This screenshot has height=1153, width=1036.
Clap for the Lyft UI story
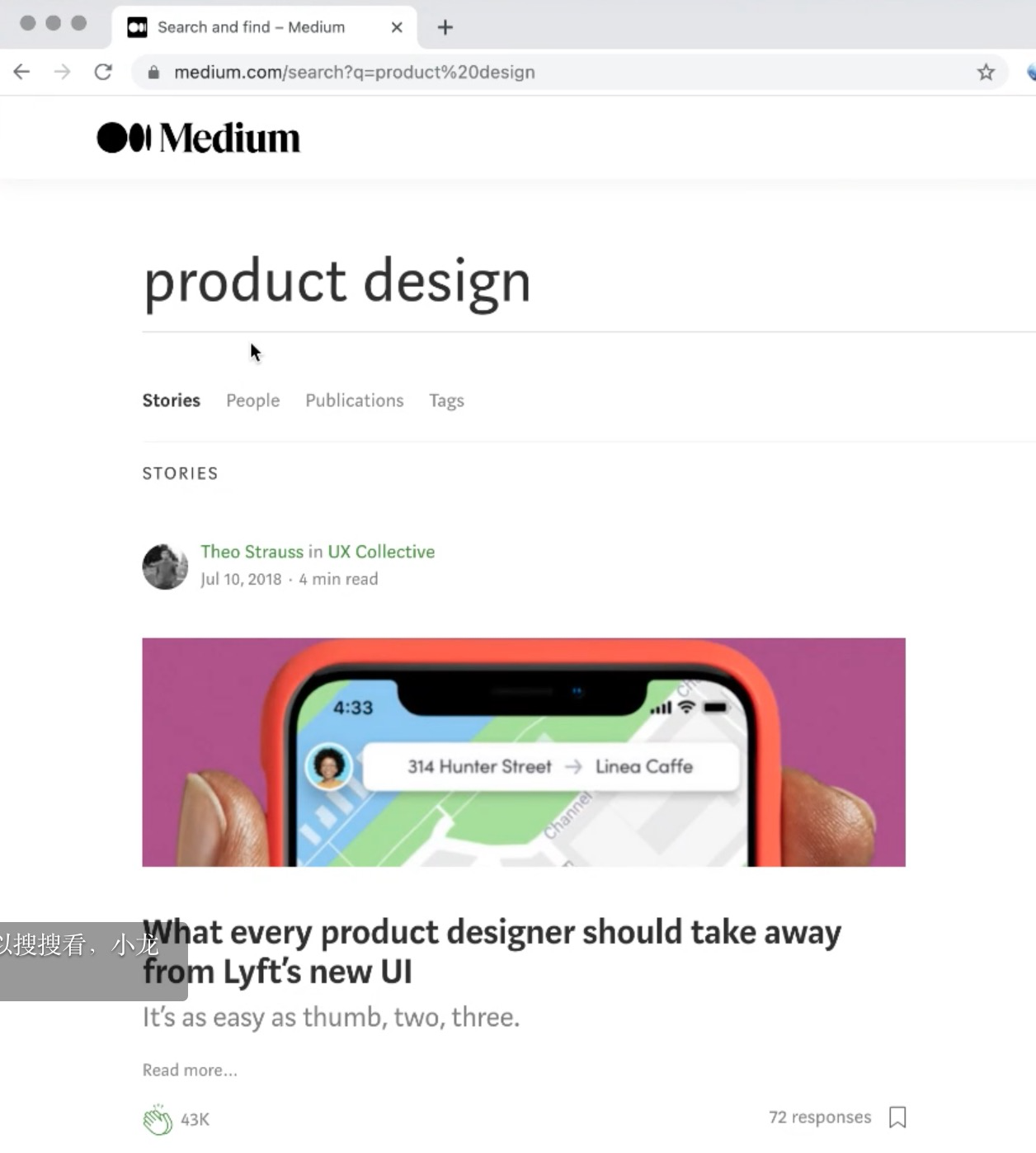(158, 1119)
